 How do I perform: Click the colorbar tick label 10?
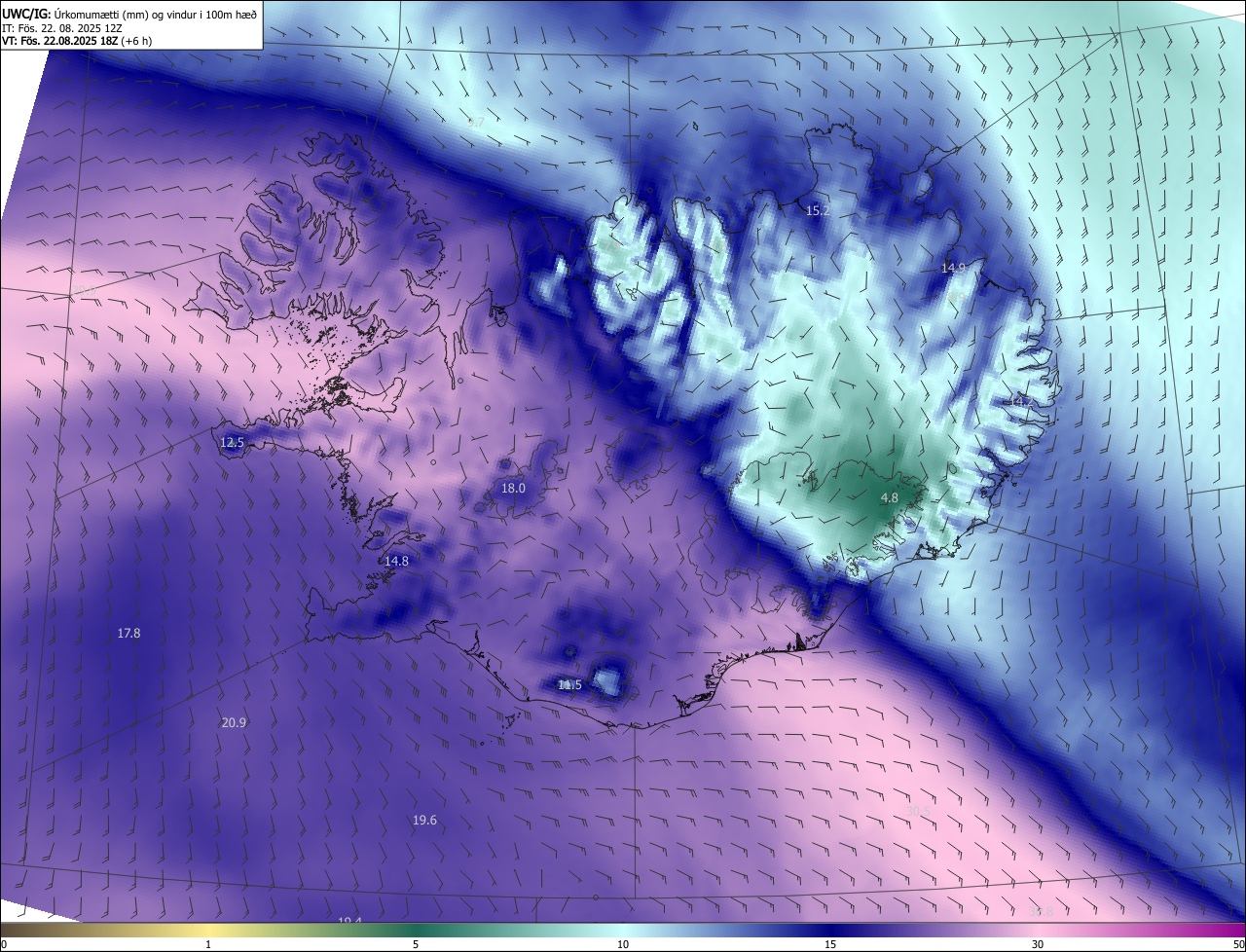(623, 944)
